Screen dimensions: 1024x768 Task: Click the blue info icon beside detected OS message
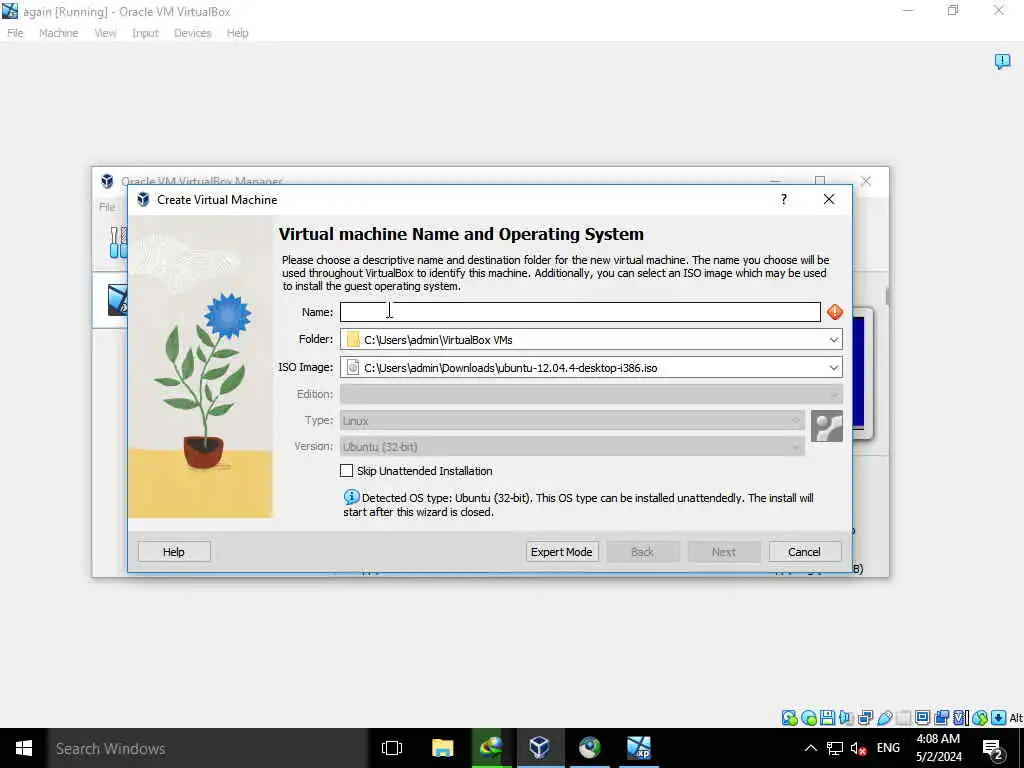point(351,497)
